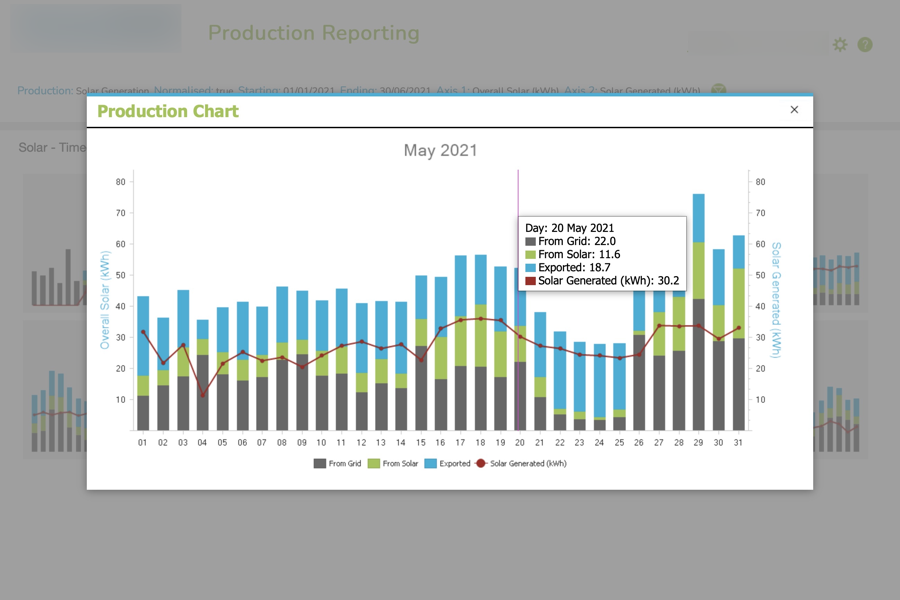Close the Production Chart dialog
Image resolution: width=900 pixels, height=600 pixels.
794,110
